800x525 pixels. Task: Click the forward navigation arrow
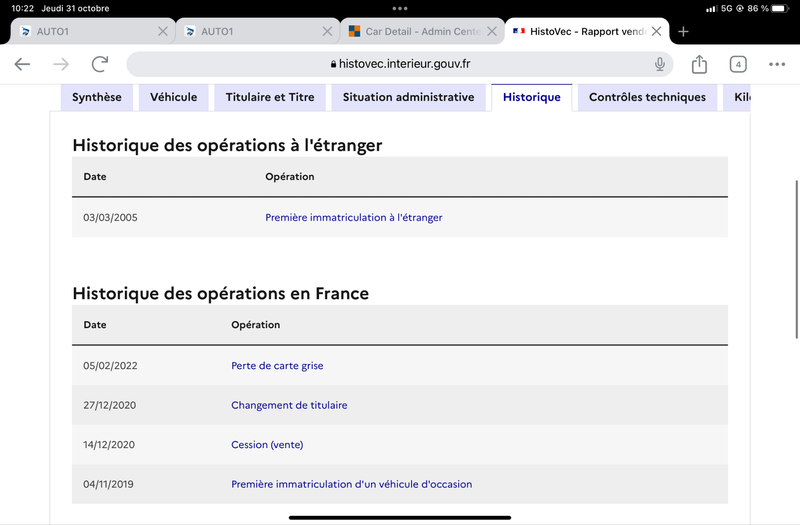[x=61, y=64]
